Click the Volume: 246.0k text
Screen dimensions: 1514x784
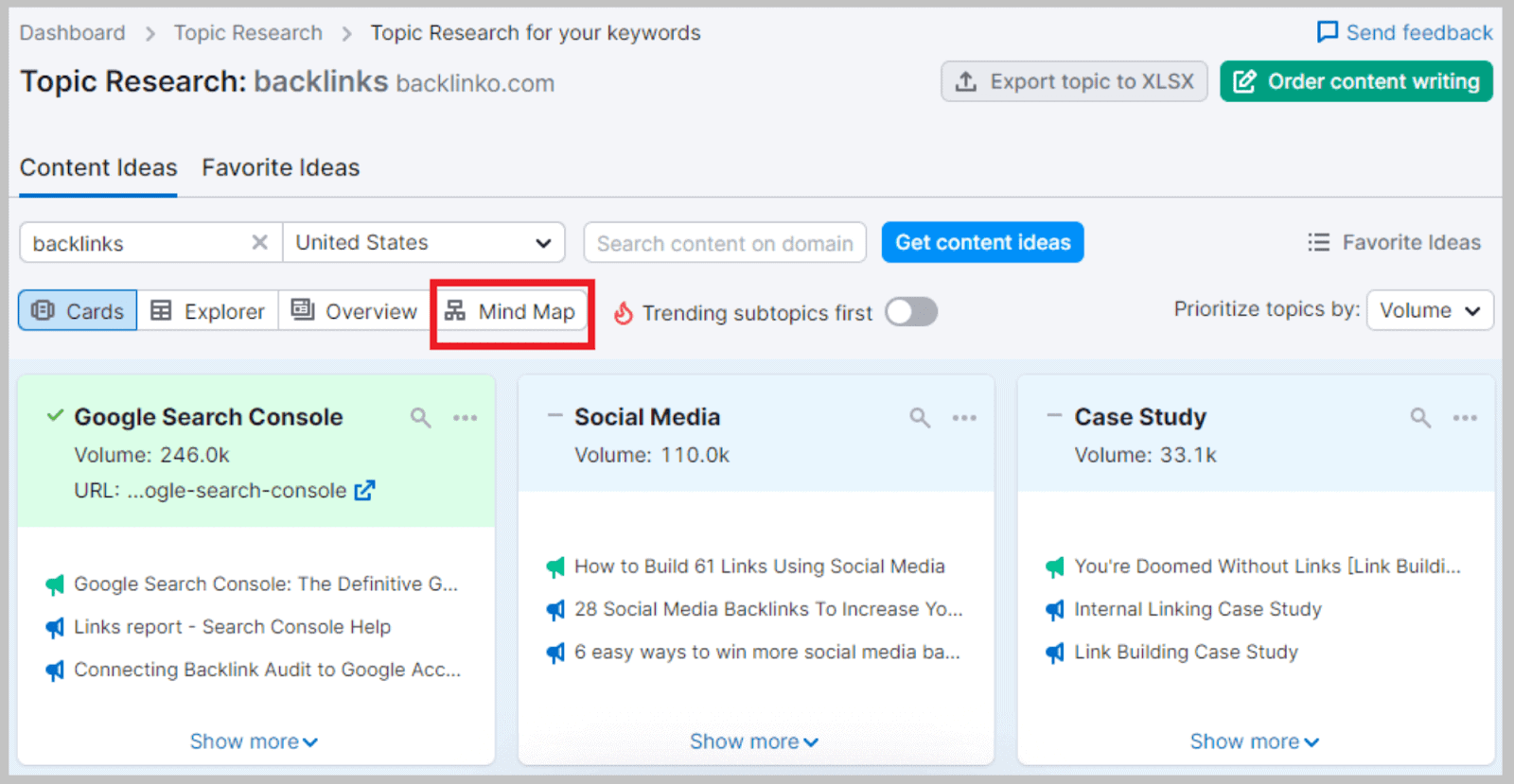pyautogui.click(x=151, y=455)
